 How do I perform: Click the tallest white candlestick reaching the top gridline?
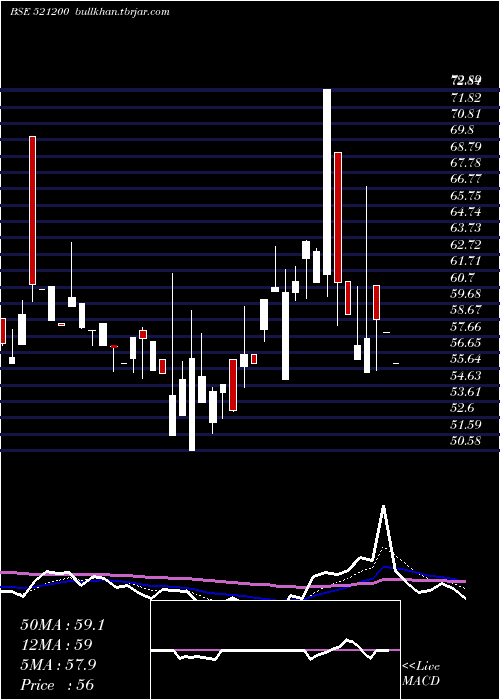(327, 182)
